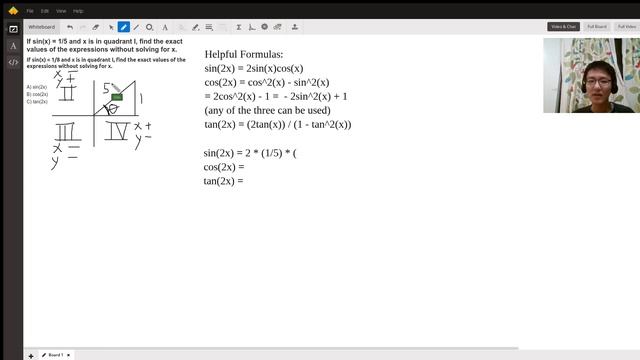Click the Sigma equation tool

point(239,27)
